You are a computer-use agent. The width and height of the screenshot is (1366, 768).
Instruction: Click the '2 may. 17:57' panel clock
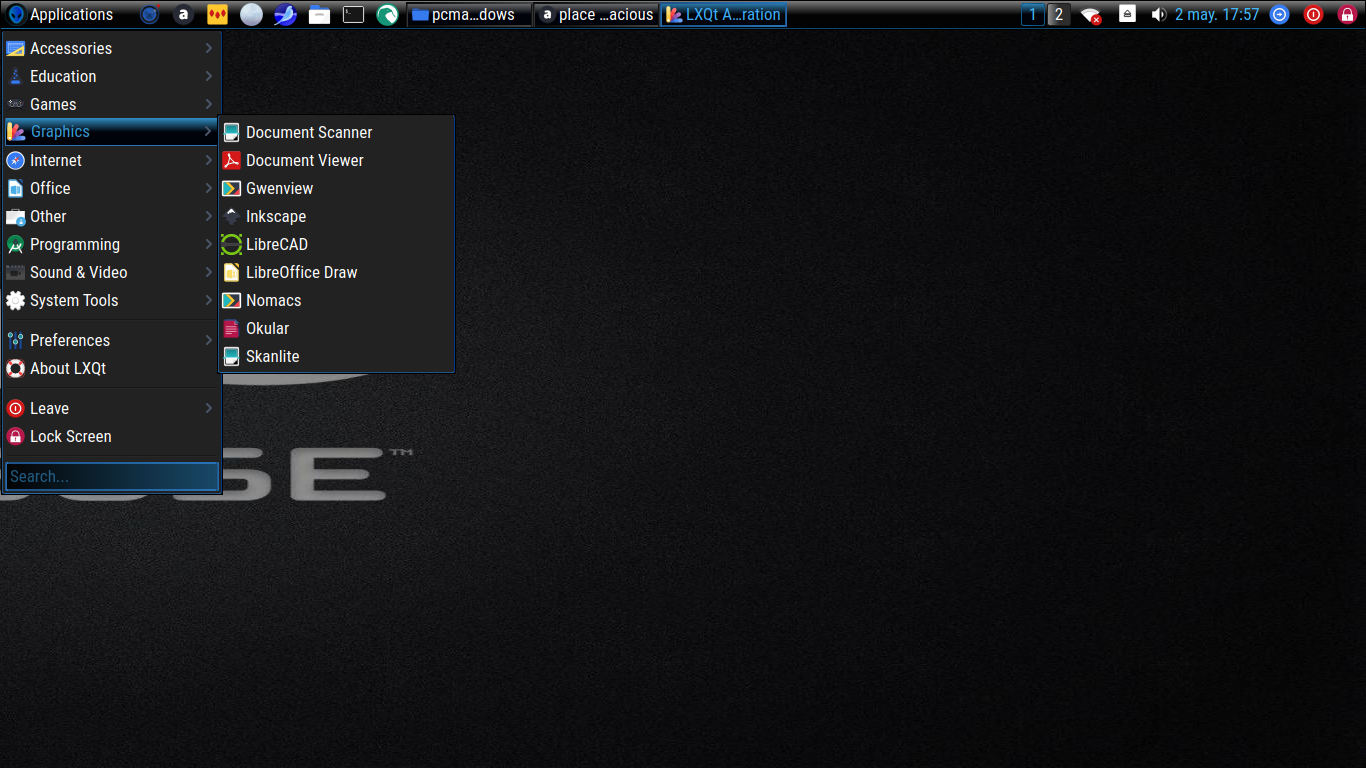[1217, 15]
